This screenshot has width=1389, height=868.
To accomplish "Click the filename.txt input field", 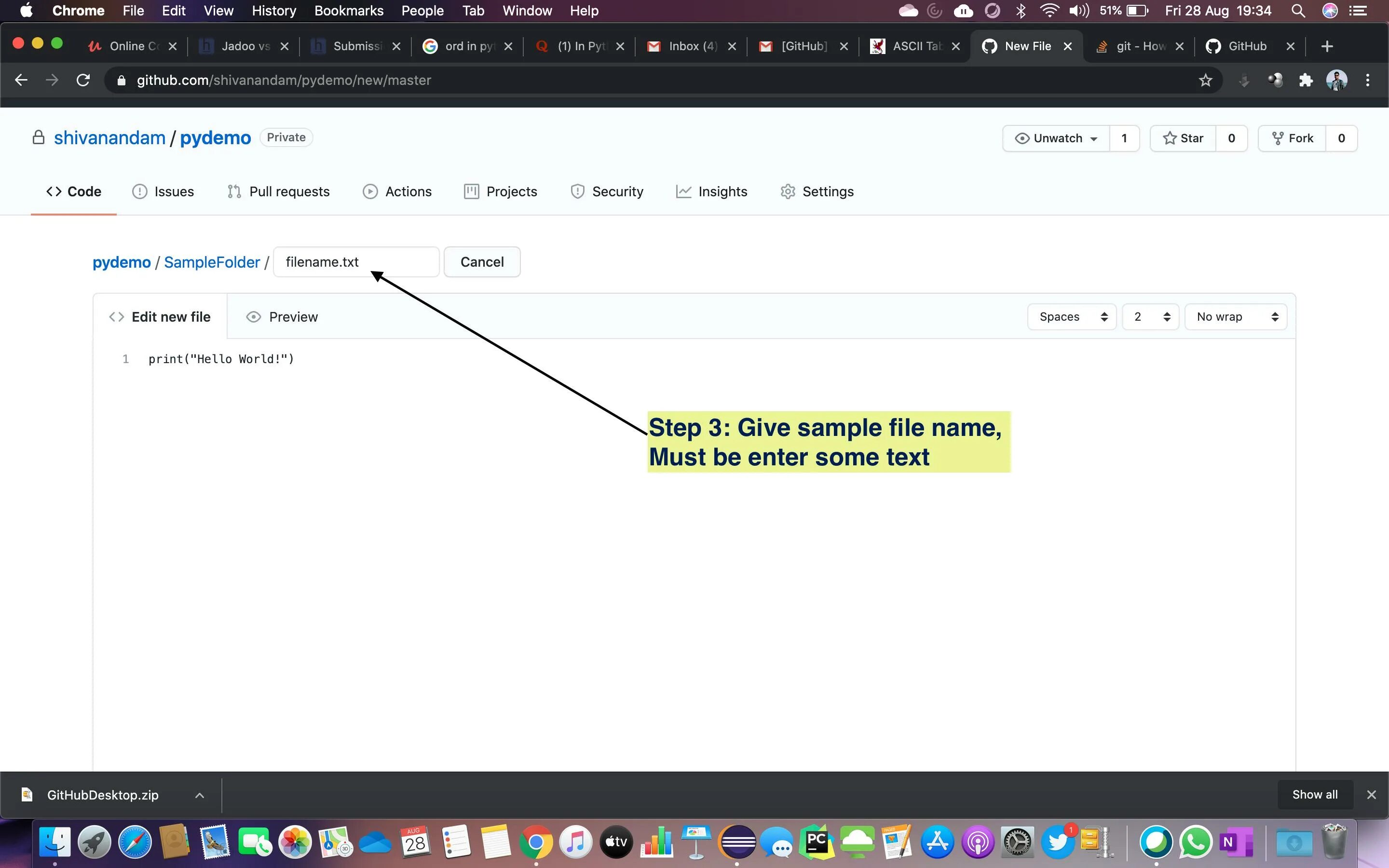I will tap(356, 262).
